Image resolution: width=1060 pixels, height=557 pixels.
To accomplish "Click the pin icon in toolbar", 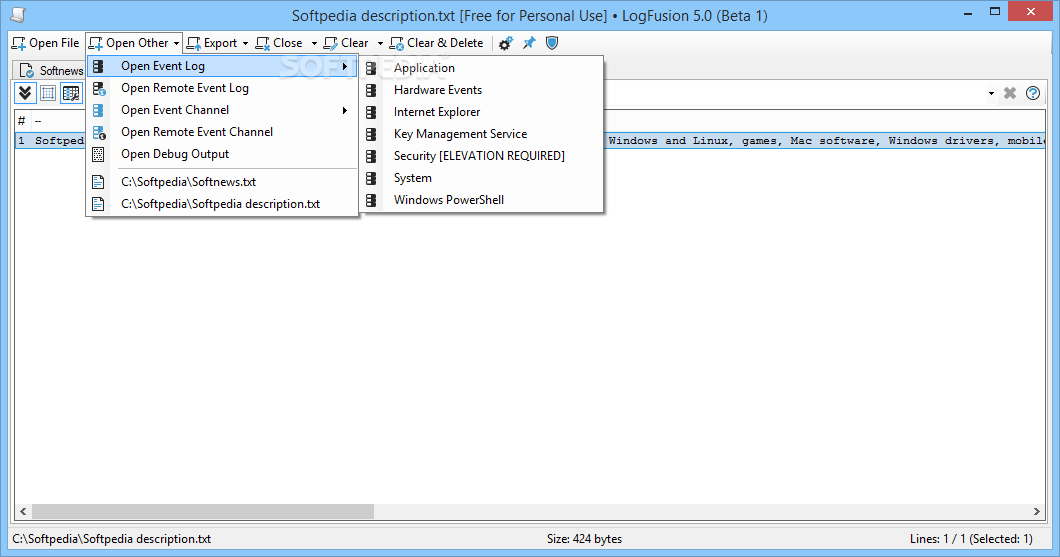I will [529, 43].
